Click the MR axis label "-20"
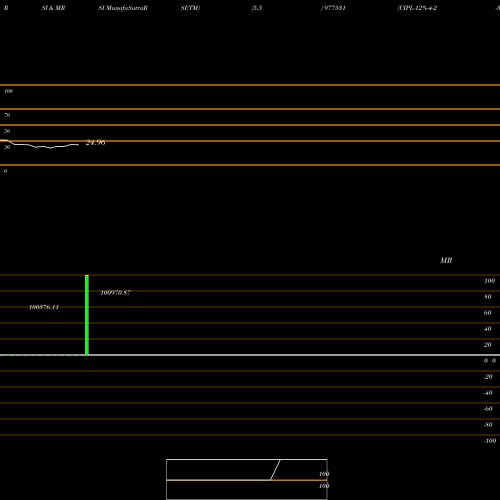Screen dimensions: 500x500 (x=488, y=377)
